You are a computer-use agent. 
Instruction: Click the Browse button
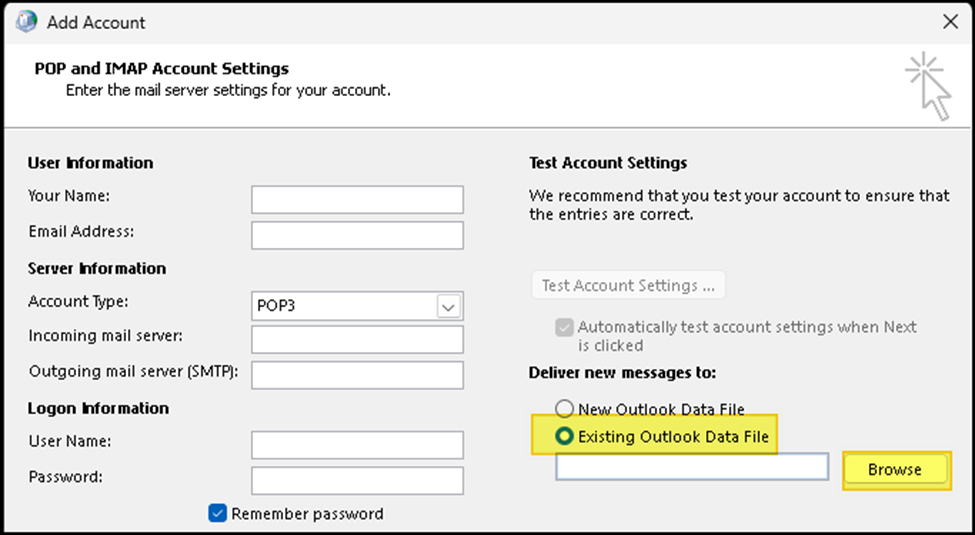(x=895, y=470)
